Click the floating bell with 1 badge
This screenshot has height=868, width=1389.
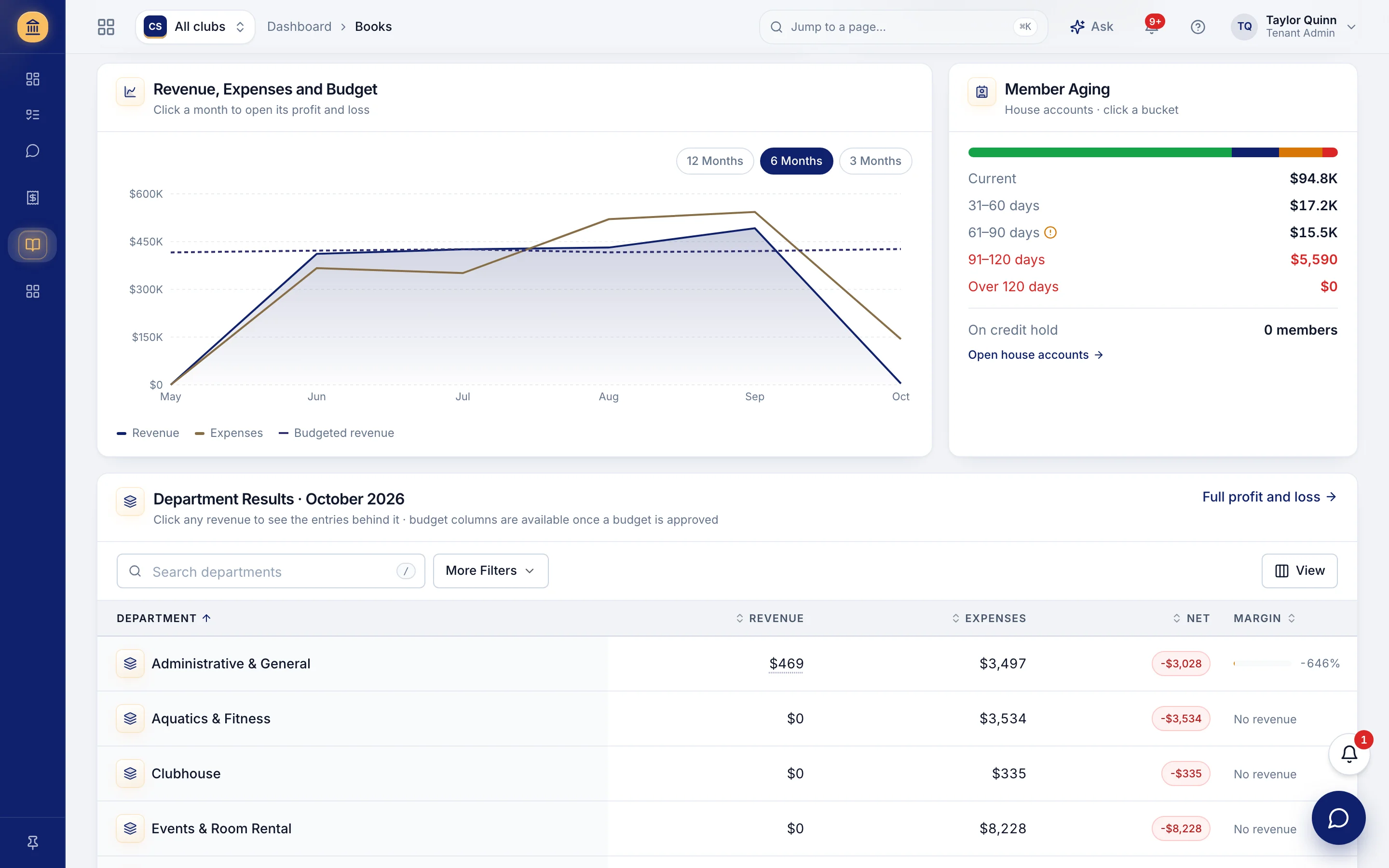pos(1349,754)
